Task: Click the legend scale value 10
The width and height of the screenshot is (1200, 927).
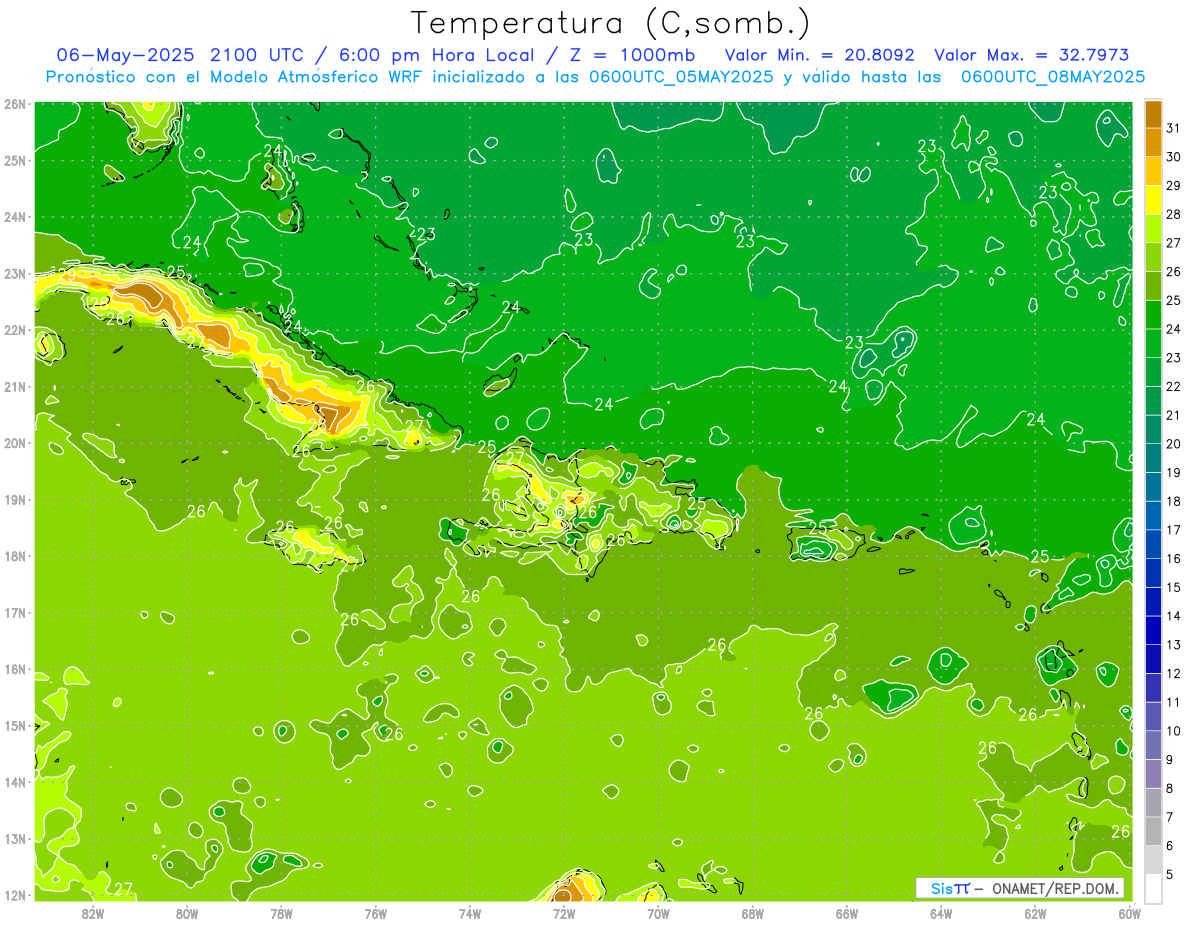Action: 1174,731
